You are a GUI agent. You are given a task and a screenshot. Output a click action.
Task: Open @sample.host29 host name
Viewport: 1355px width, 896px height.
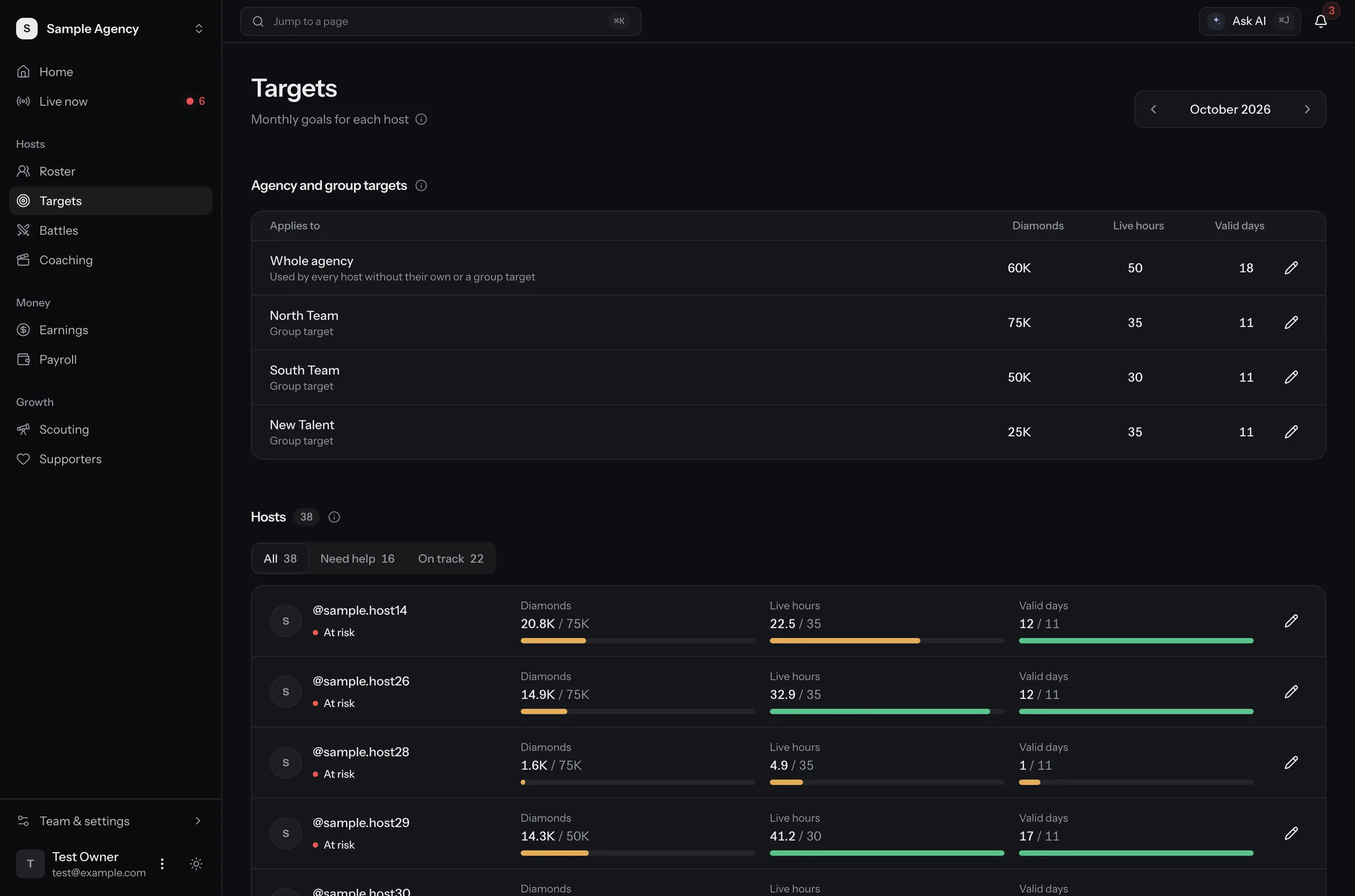coord(361,823)
